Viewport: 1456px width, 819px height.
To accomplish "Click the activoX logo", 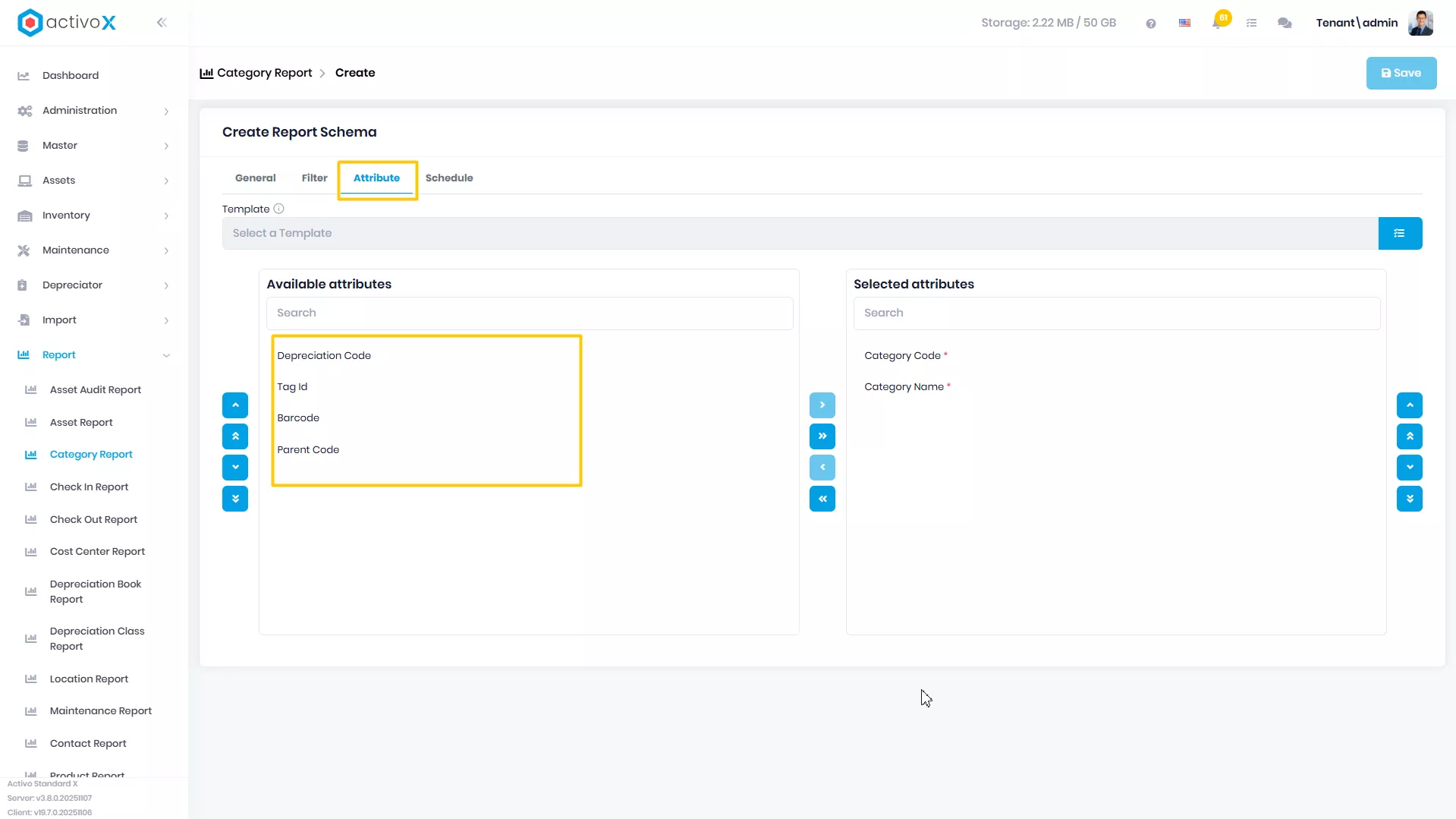I will click(x=67, y=23).
